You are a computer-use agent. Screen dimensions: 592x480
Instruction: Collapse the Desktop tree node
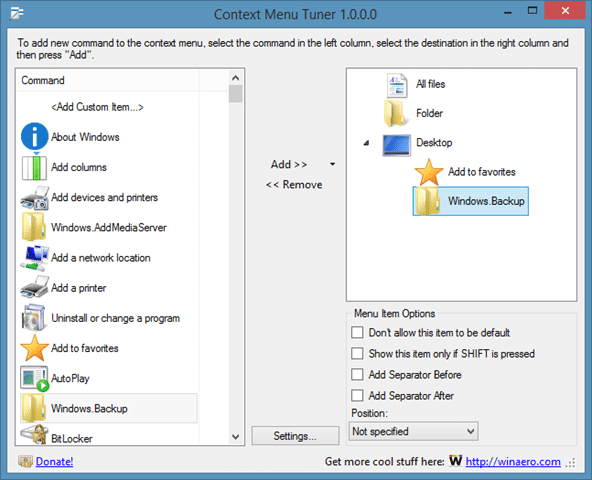(366, 143)
